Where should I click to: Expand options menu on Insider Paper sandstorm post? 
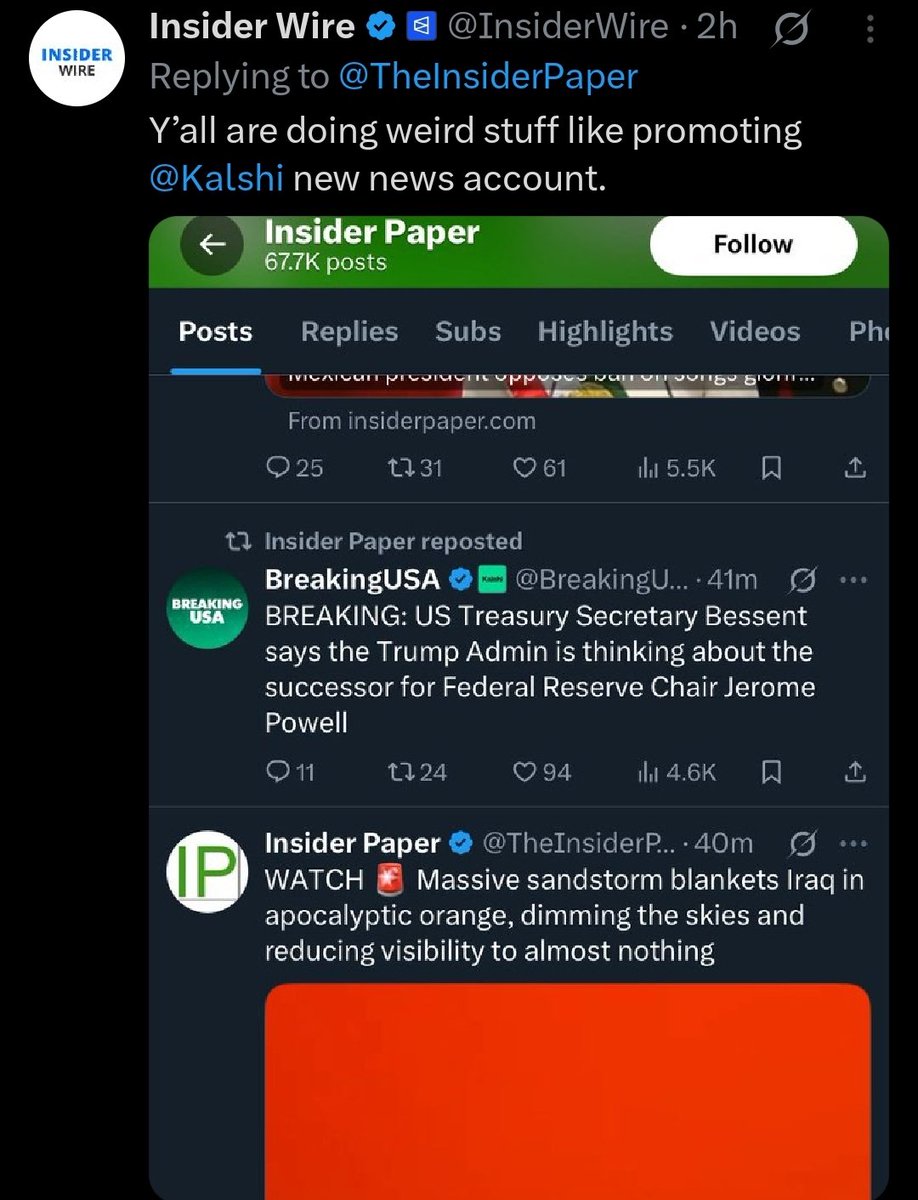851,844
